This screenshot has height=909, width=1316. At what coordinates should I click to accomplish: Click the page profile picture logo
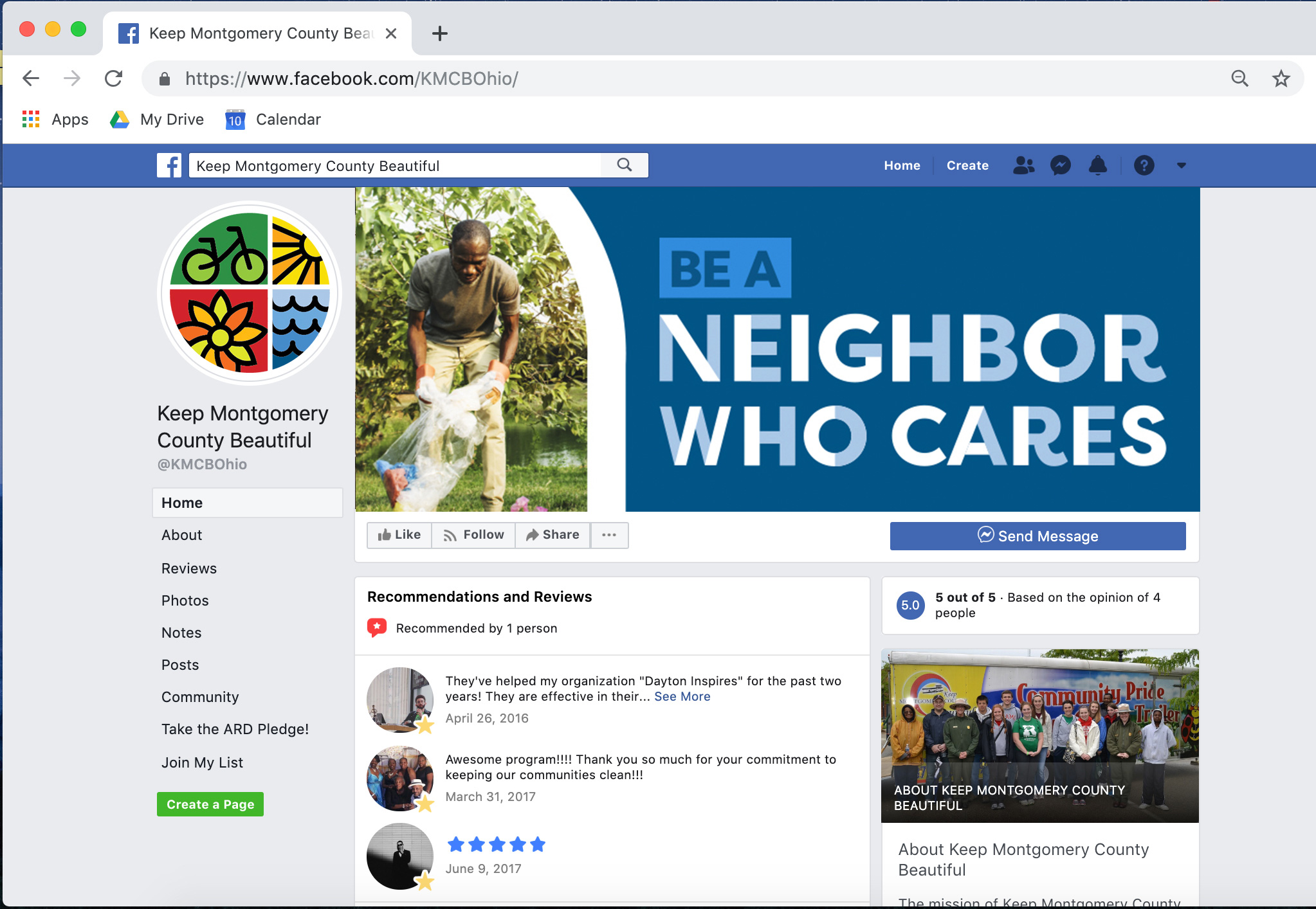[x=250, y=292]
